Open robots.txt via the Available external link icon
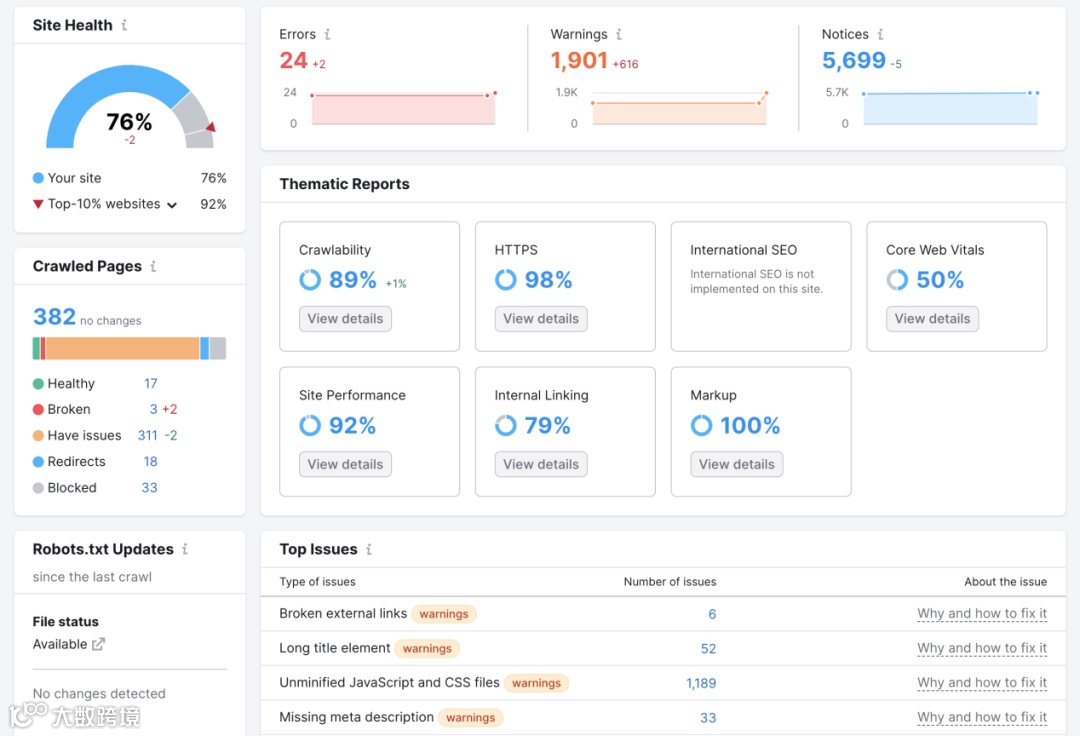Screen dimensions: 1080x736 98,644
